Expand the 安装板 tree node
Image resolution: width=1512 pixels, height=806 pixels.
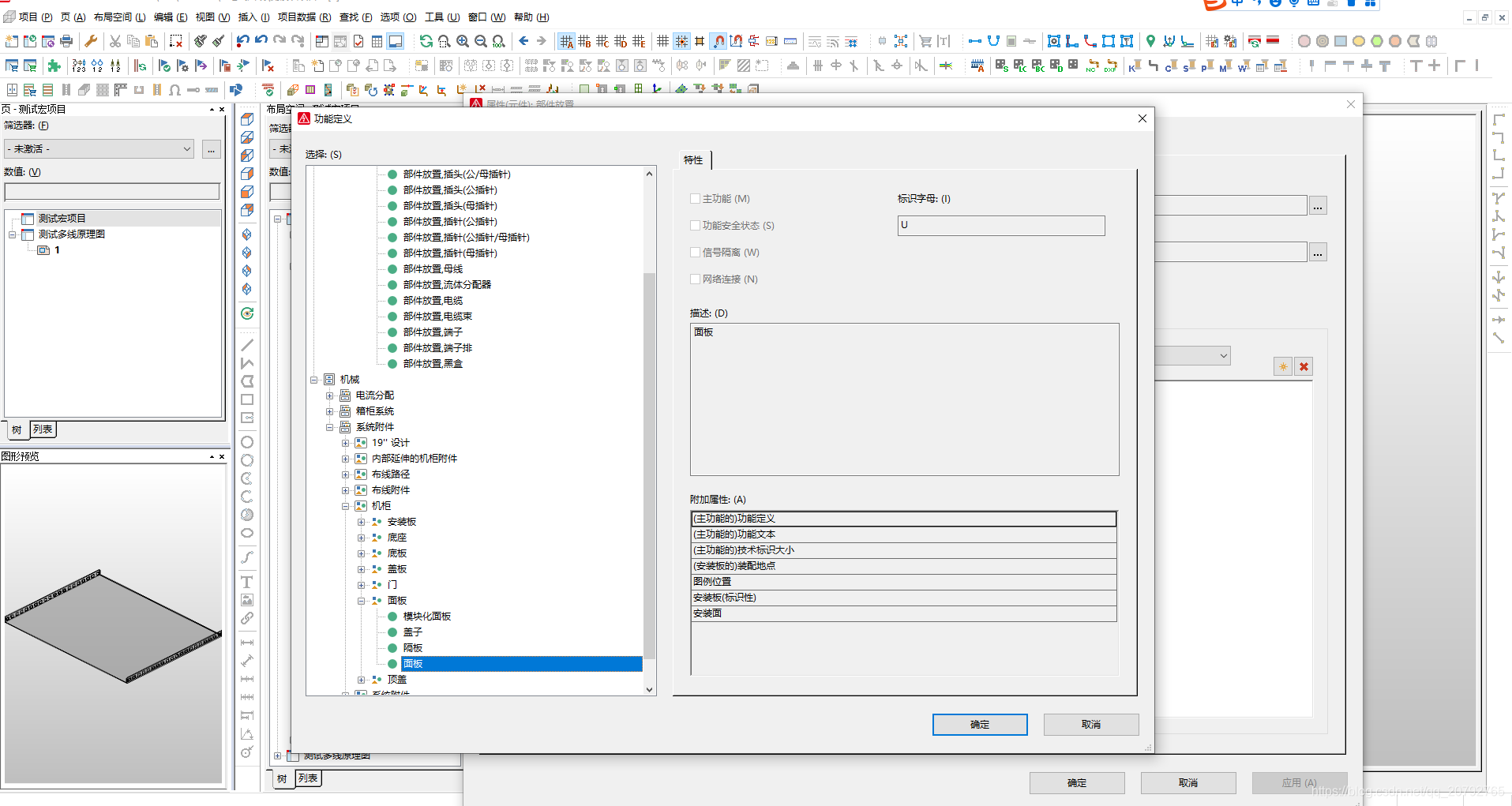tap(362, 522)
